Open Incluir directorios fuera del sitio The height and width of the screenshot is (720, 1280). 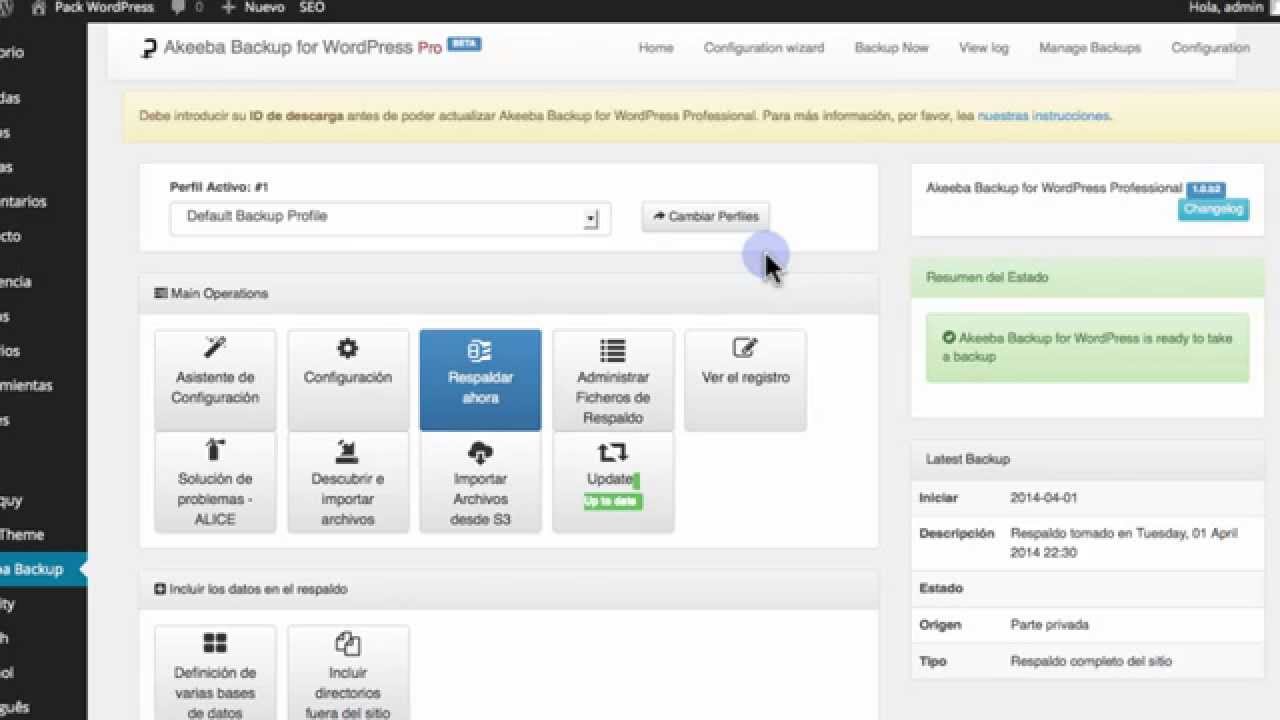coord(348,674)
